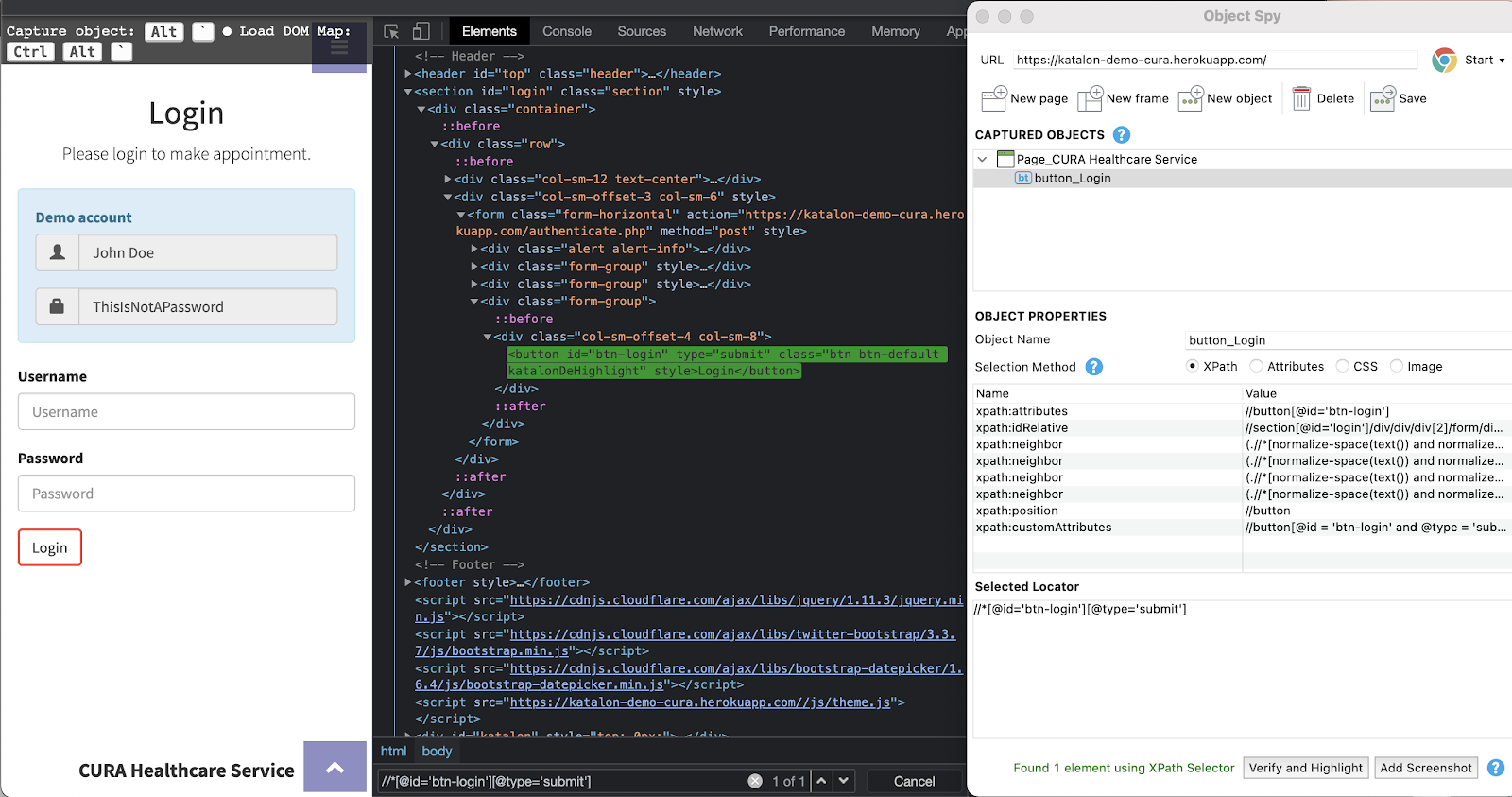Open the Sources tab

tap(642, 31)
